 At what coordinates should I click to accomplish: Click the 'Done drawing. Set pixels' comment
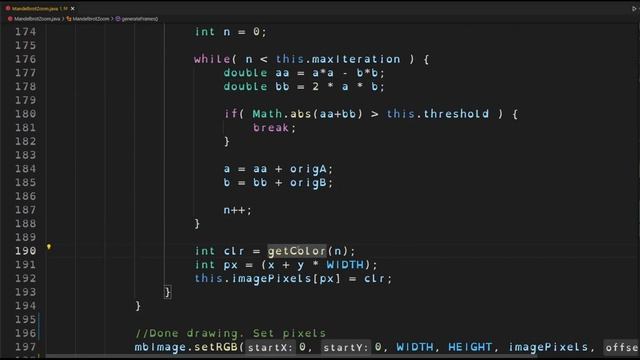click(x=231, y=333)
